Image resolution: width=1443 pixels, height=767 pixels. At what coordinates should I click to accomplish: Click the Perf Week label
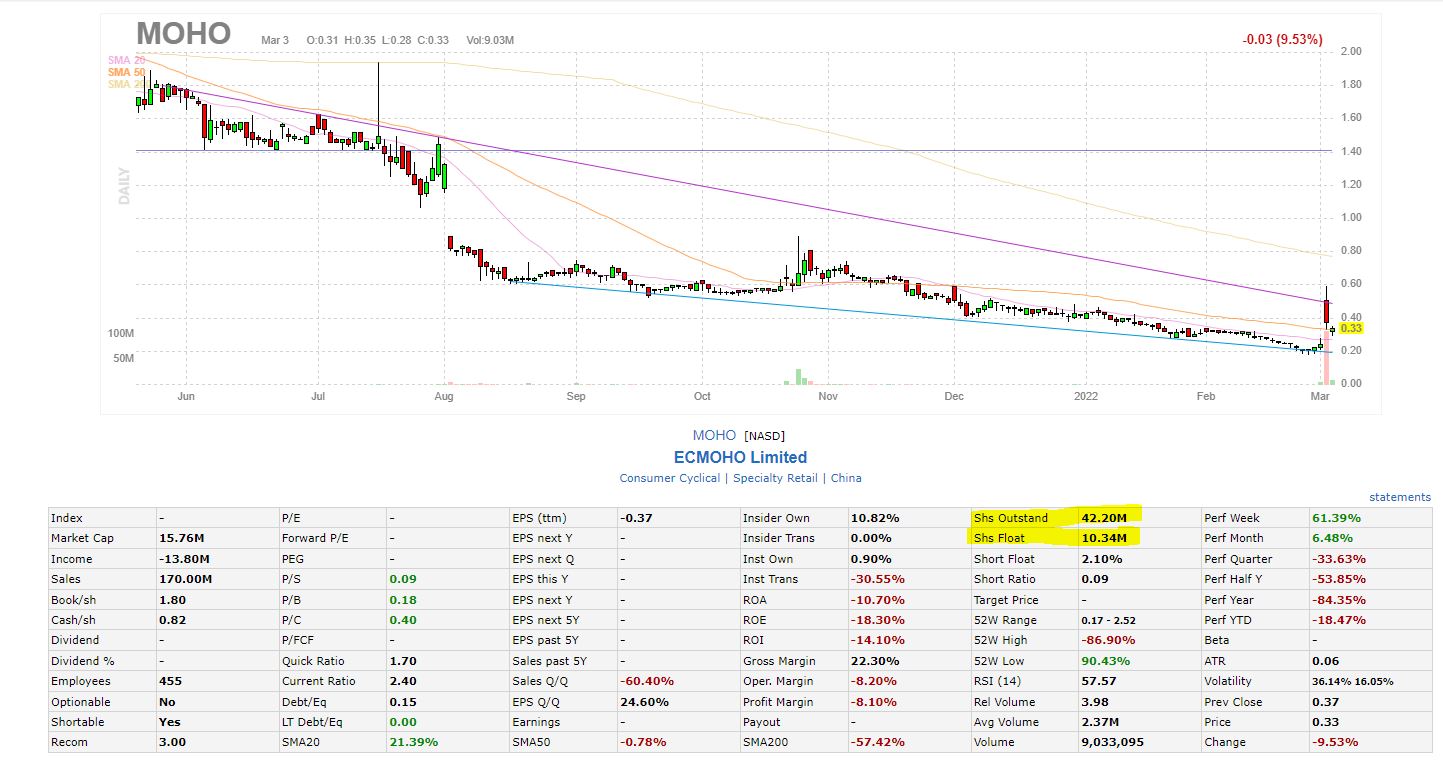pyautogui.click(x=1232, y=518)
